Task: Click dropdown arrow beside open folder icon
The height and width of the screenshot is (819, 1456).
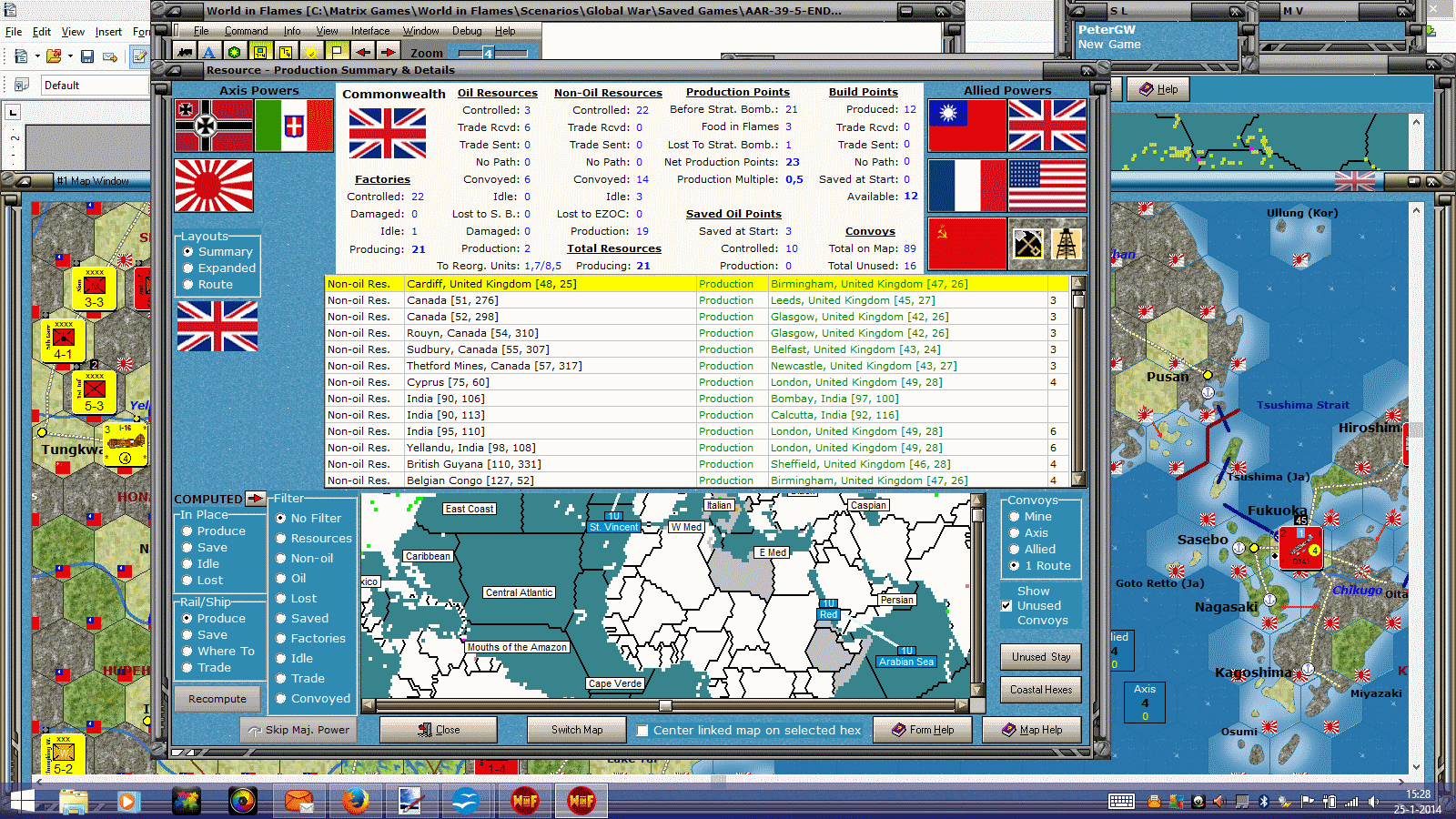Action: (70, 56)
